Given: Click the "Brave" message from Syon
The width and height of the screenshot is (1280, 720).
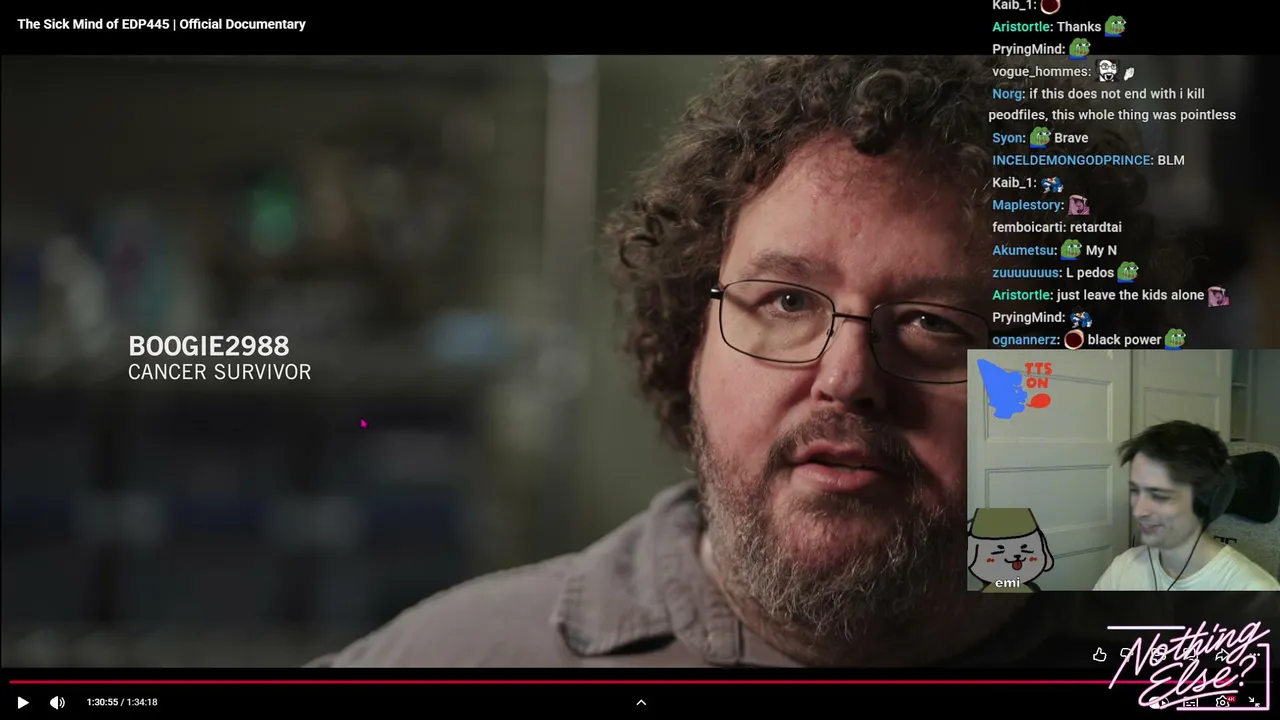Looking at the screenshot, I should coord(1071,138).
